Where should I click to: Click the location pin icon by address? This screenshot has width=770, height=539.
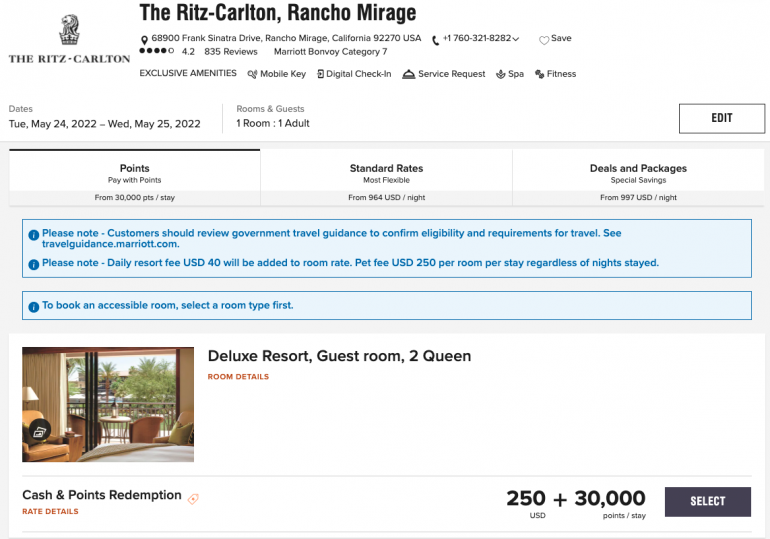(144, 40)
